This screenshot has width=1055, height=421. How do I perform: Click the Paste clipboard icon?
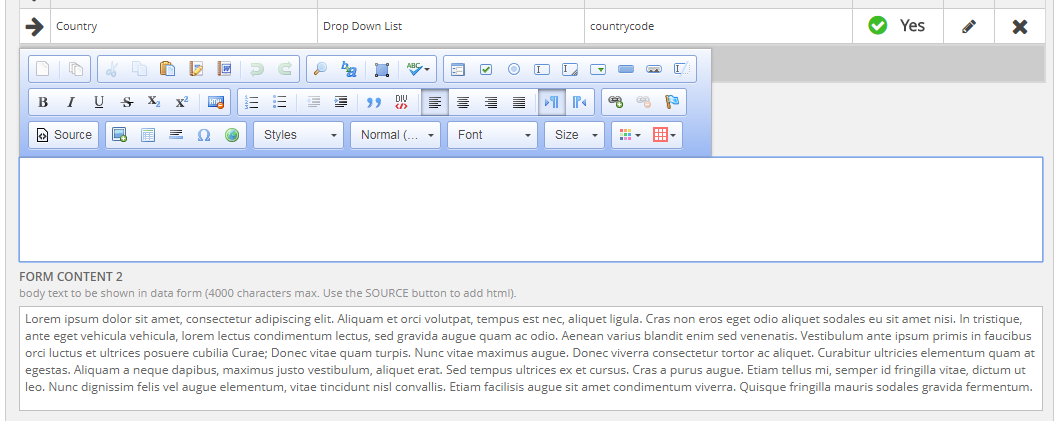168,69
